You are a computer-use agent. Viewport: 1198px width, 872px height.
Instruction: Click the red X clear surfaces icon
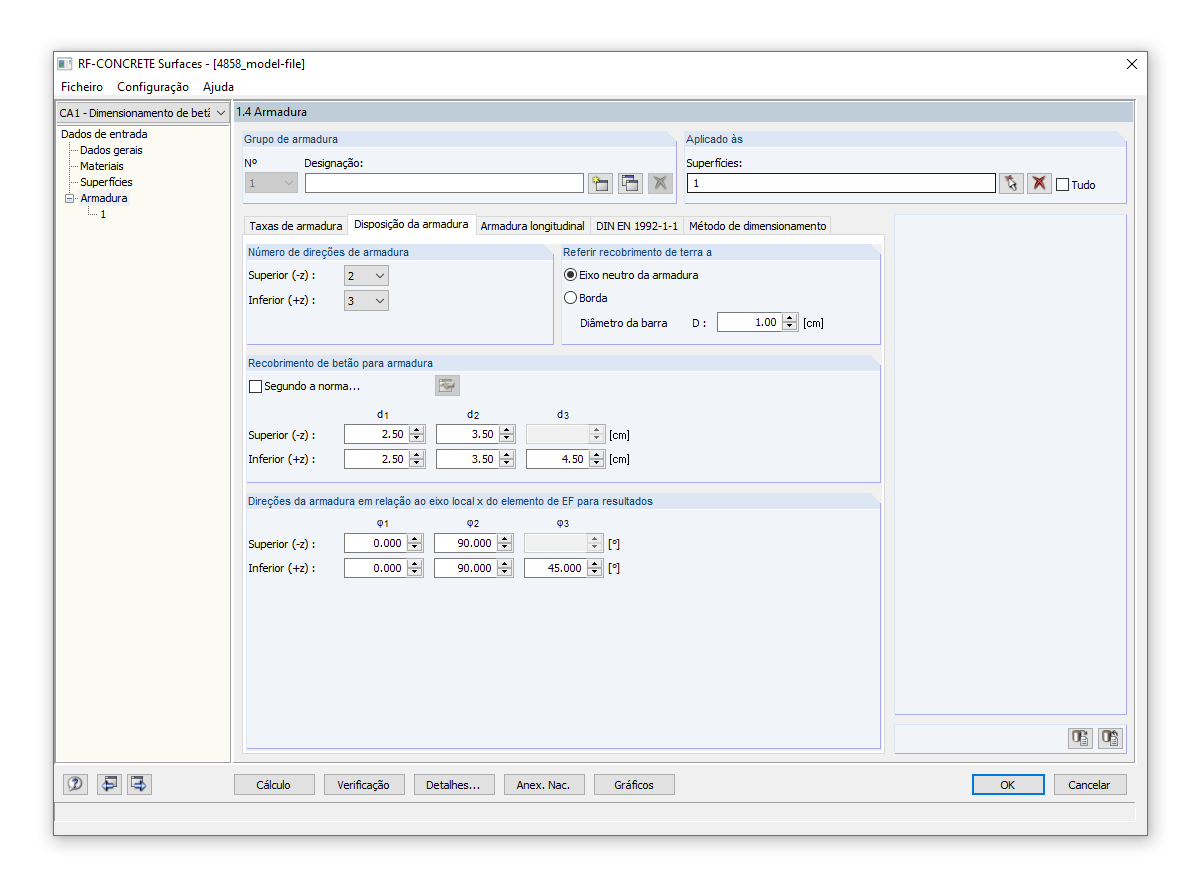tap(1039, 183)
